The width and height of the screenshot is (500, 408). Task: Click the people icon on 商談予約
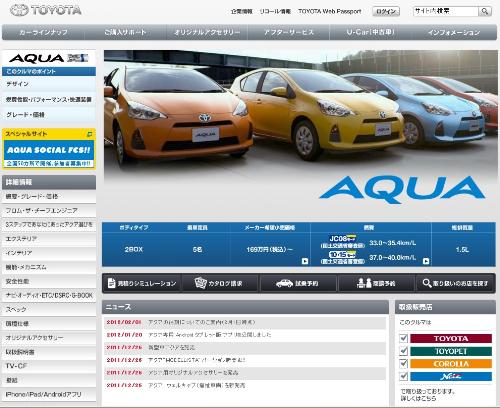364,283
